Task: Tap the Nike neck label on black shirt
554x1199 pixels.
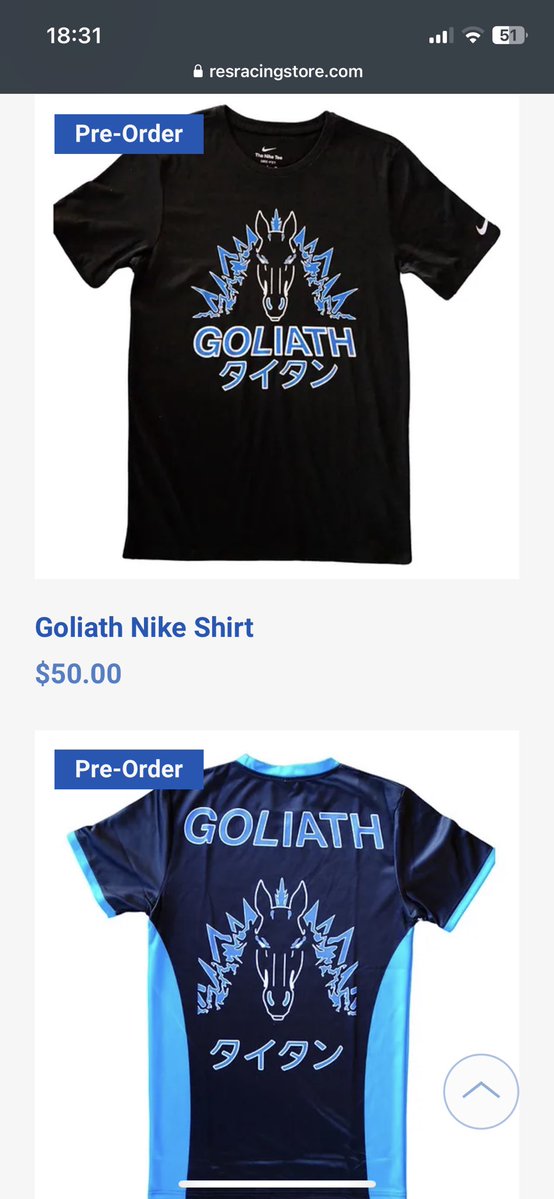Action: point(268,153)
